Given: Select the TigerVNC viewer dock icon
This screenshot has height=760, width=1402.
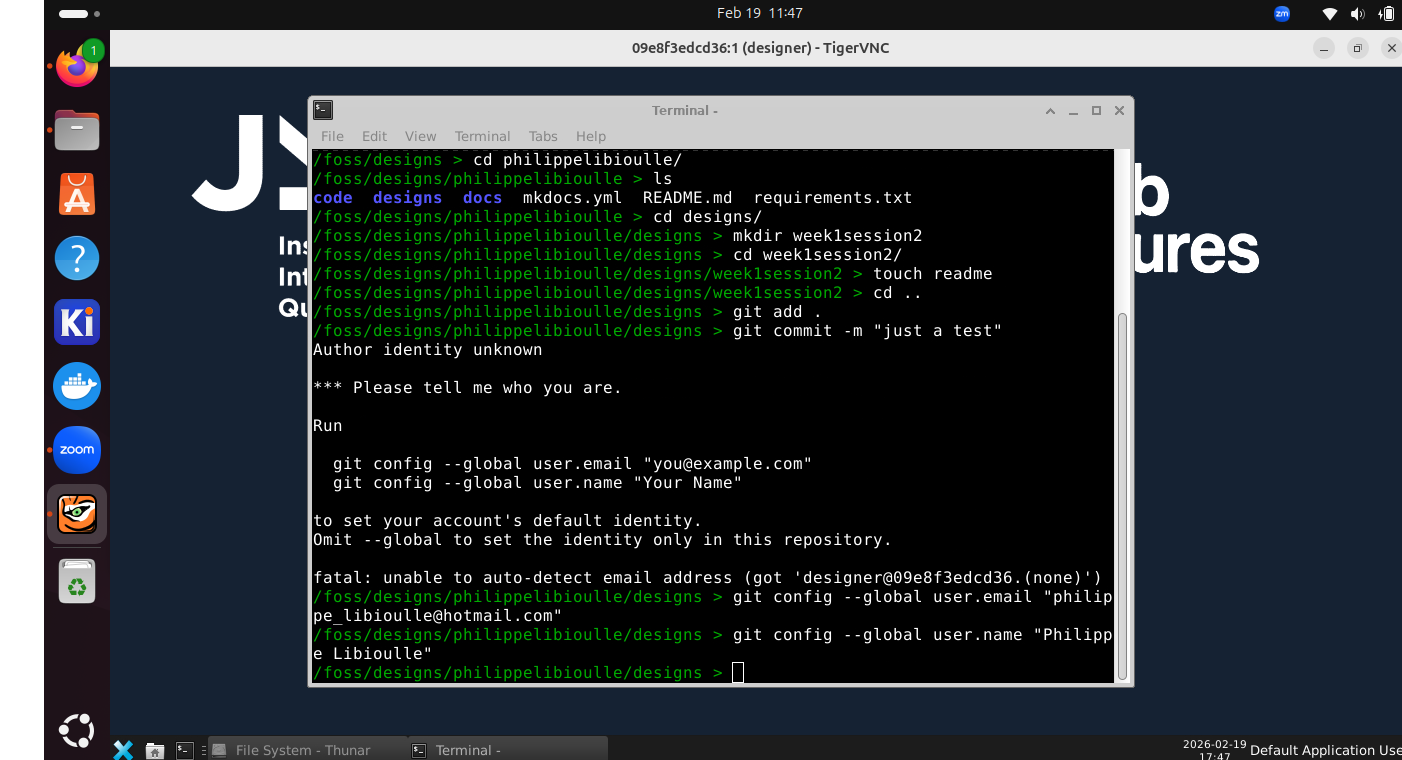Looking at the screenshot, I should click(x=77, y=514).
